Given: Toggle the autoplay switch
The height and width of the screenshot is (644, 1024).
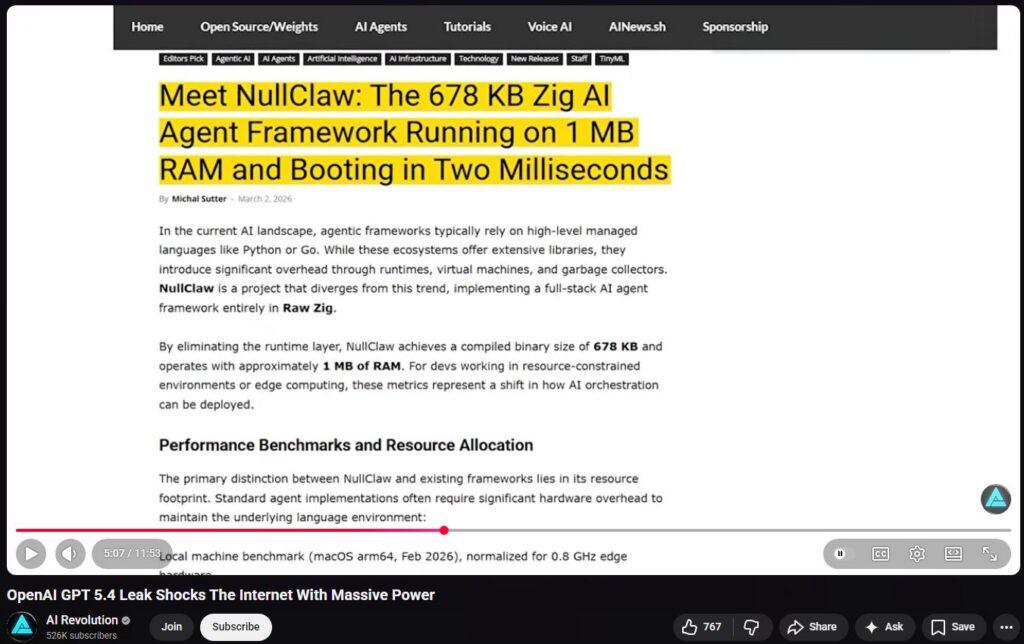Looking at the screenshot, I should 841,553.
